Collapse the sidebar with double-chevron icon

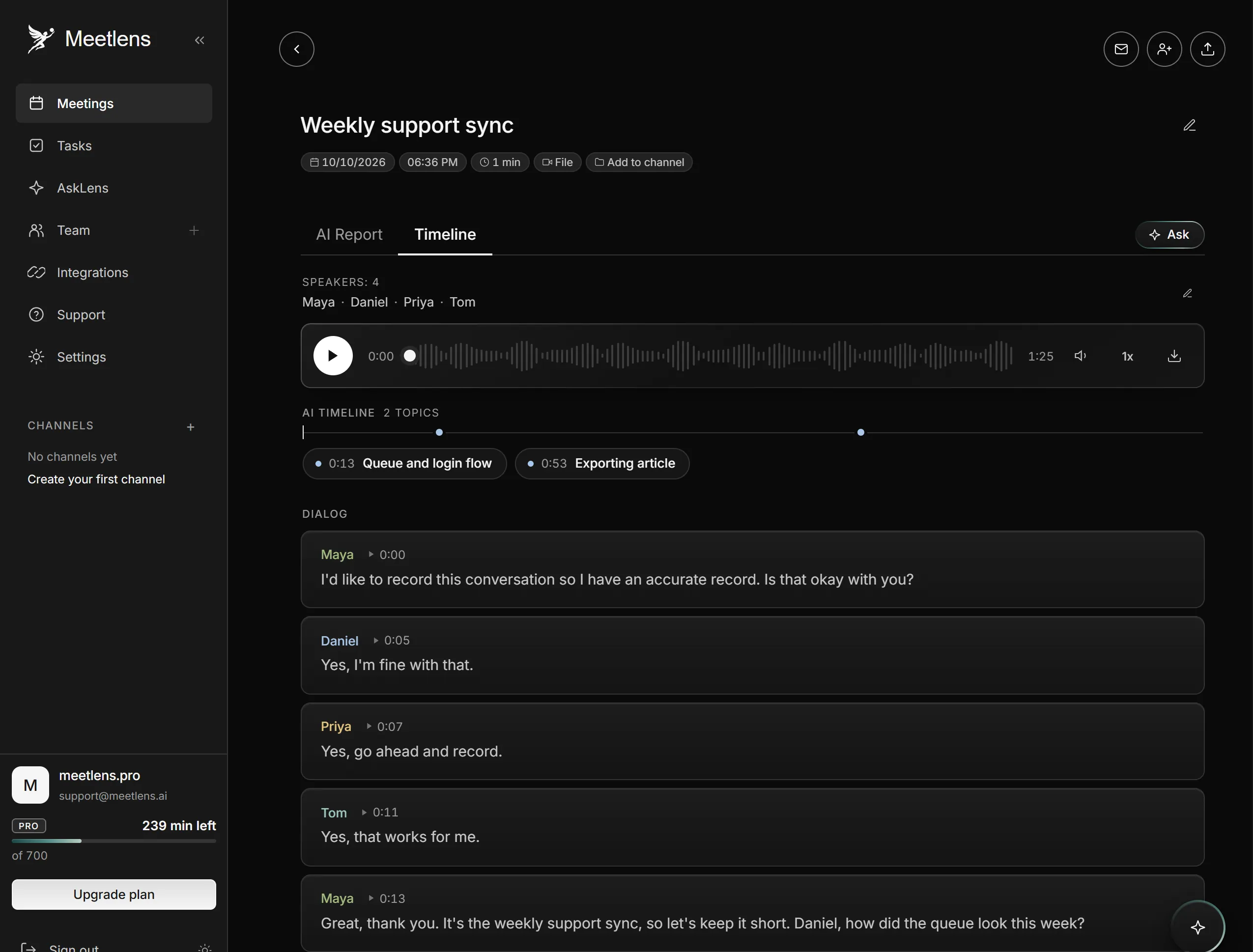coord(199,40)
